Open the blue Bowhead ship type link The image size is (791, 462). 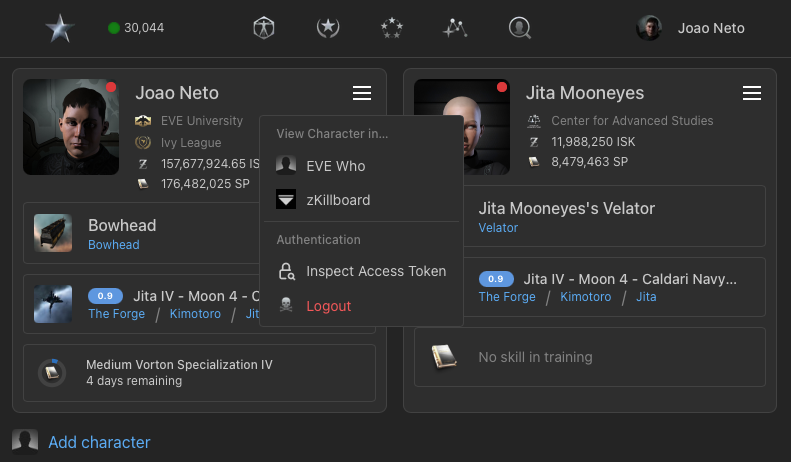coord(114,245)
